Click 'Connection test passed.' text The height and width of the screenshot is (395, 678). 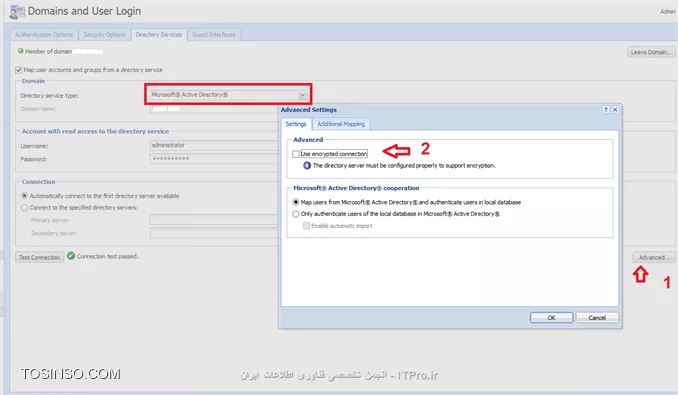click(107, 256)
